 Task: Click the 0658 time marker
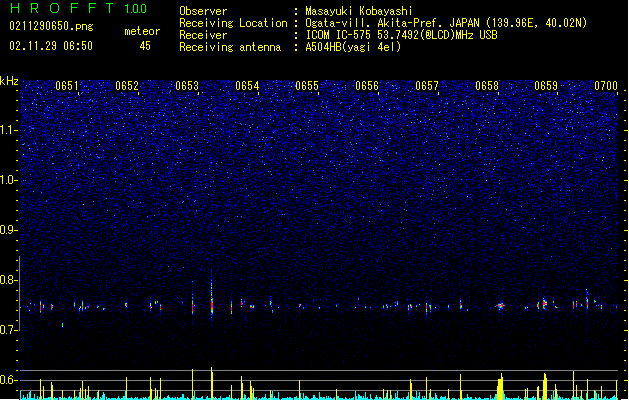click(487, 86)
